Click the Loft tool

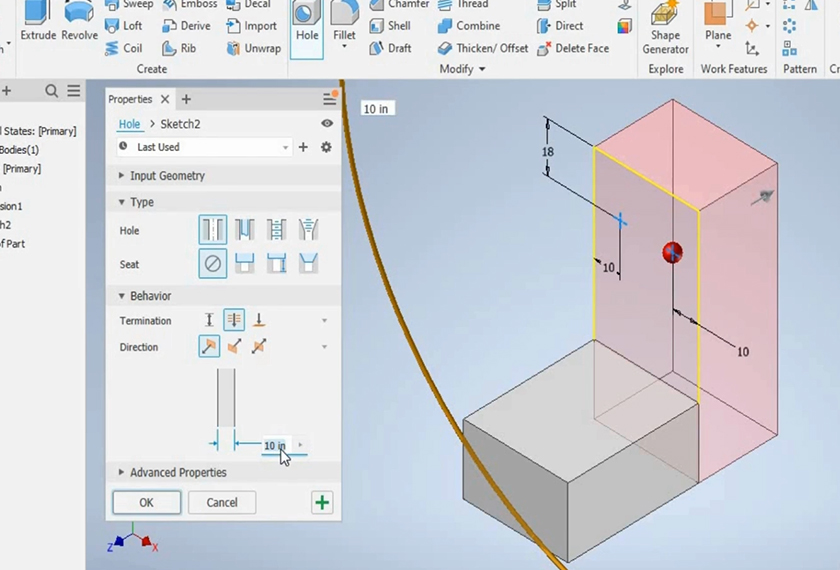pos(123,26)
